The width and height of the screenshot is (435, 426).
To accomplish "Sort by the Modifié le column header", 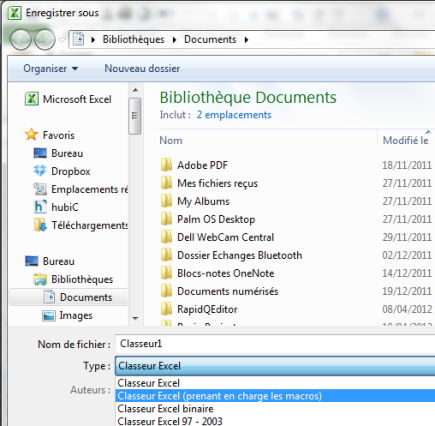I will (x=406, y=140).
